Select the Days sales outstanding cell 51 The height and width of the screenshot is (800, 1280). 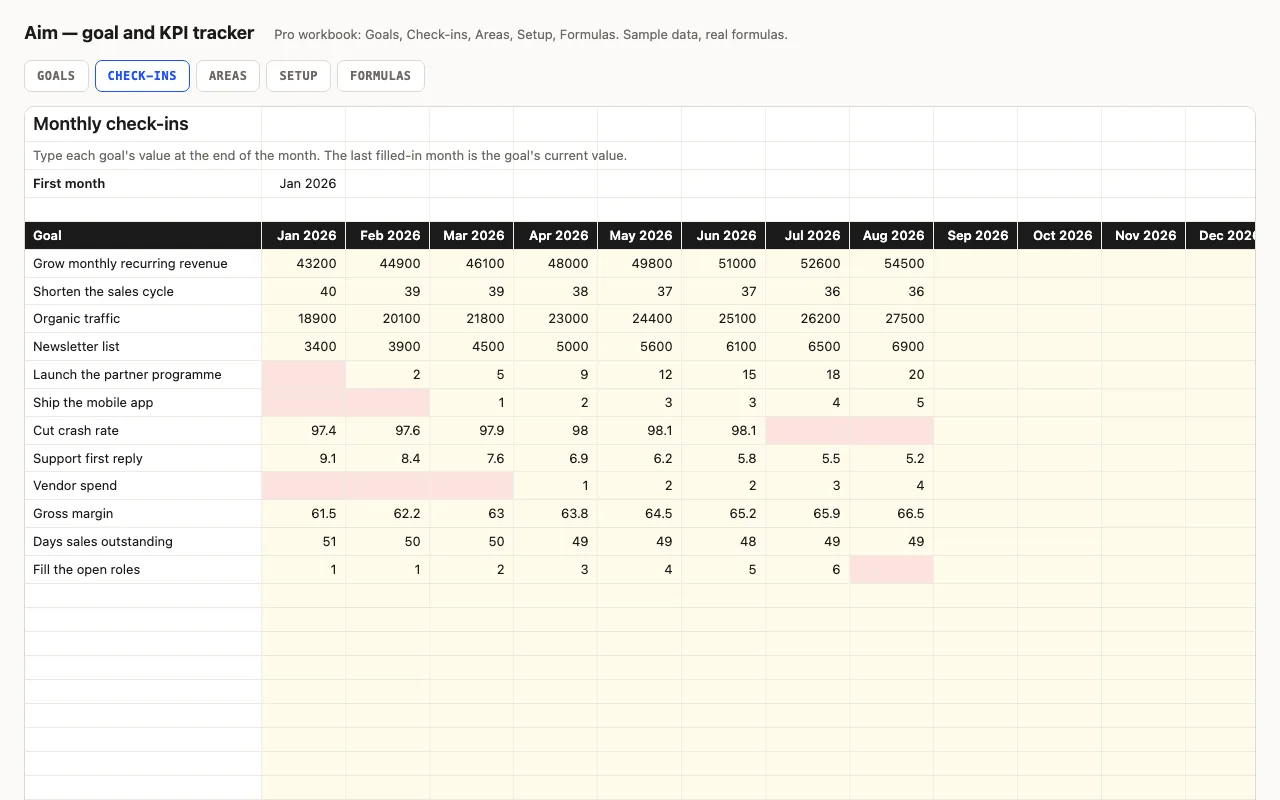click(x=304, y=542)
